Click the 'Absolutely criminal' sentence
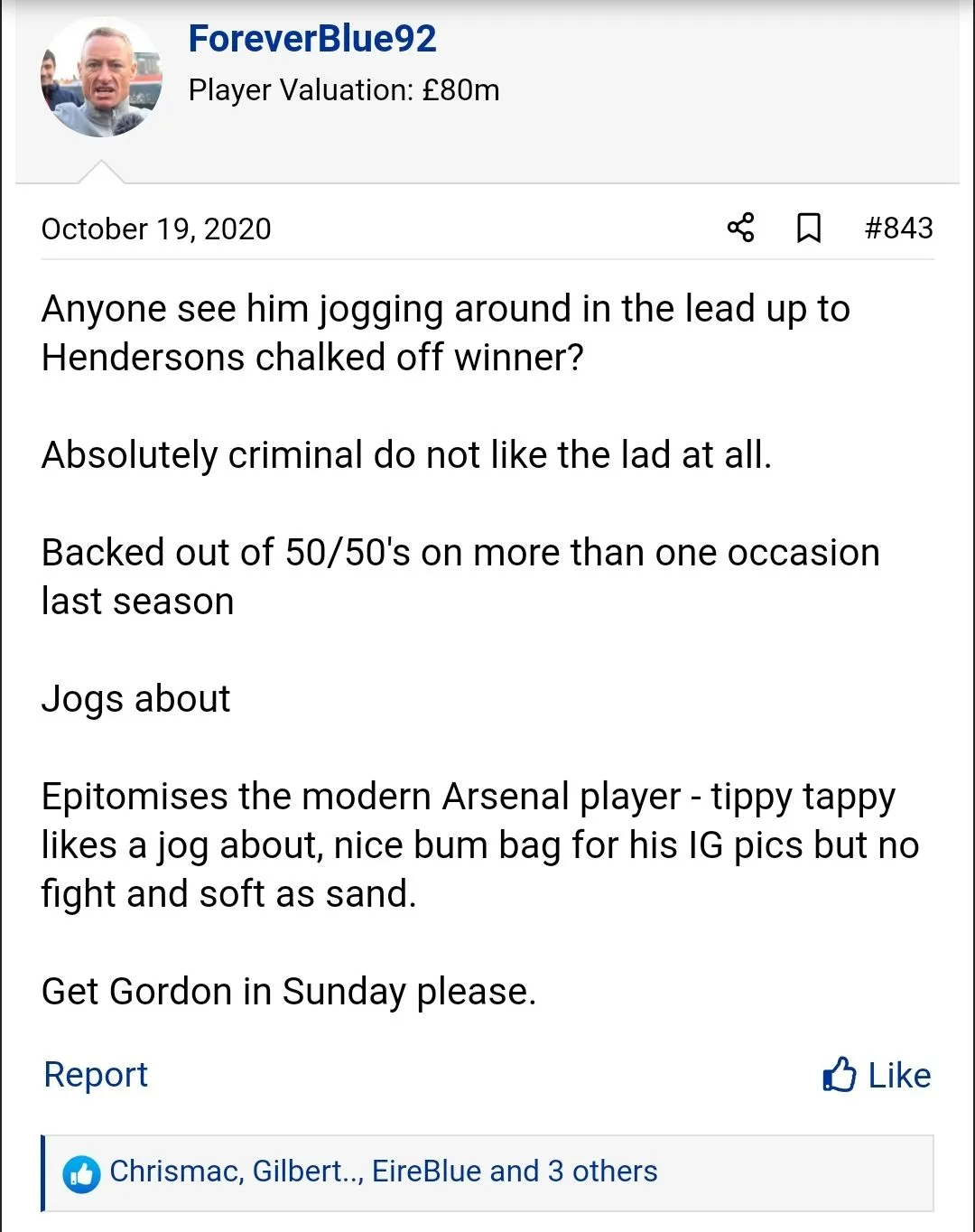 406,455
